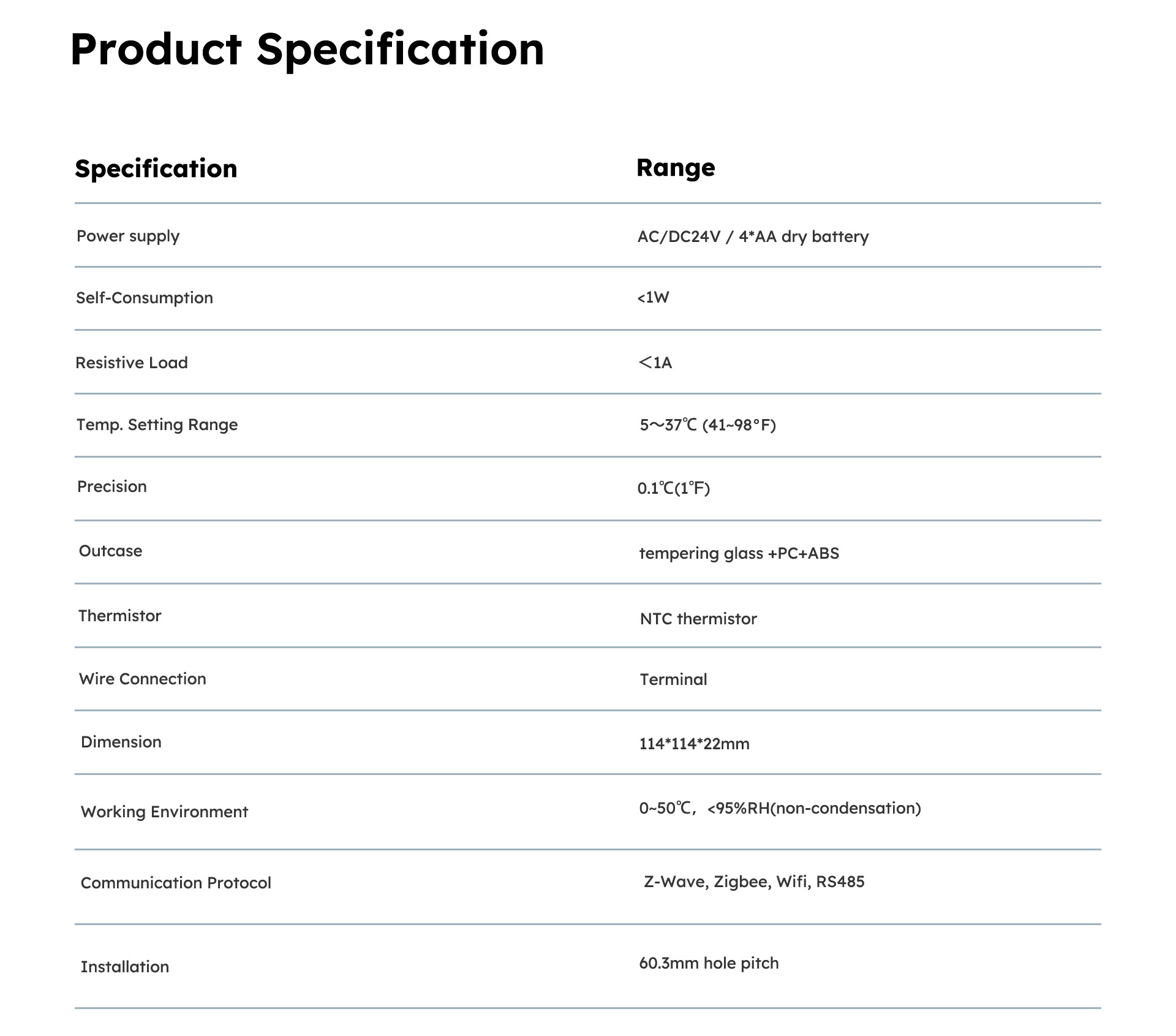Select the Range column header
This screenshot has width=1176, height=1036.
pyautogui.click(x=676, y=167)
